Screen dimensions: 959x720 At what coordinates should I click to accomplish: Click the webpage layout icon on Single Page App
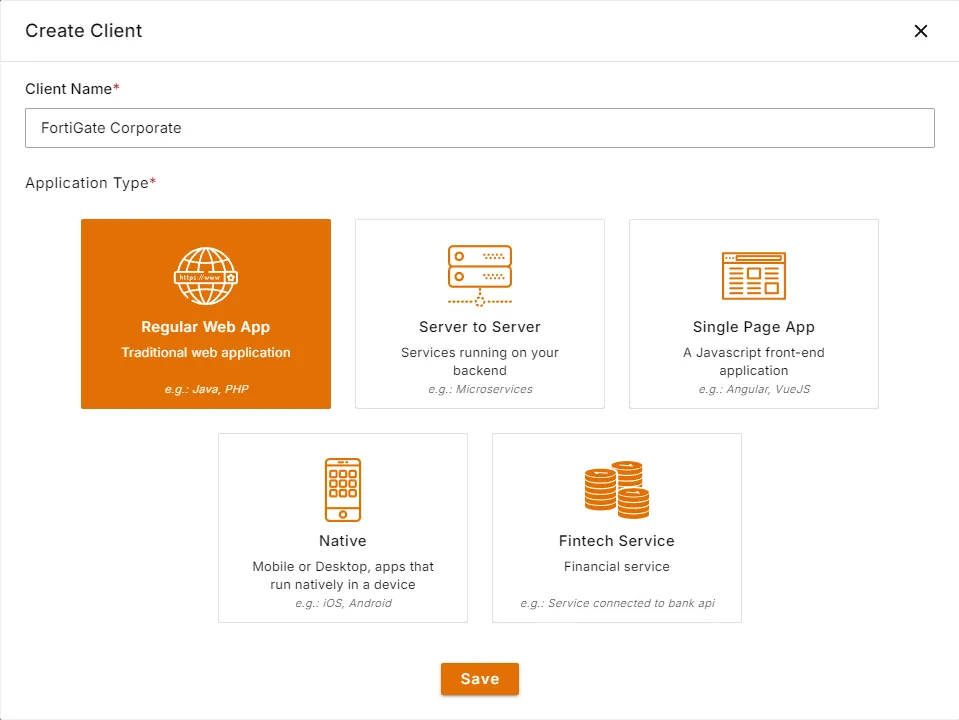(754, 275)
